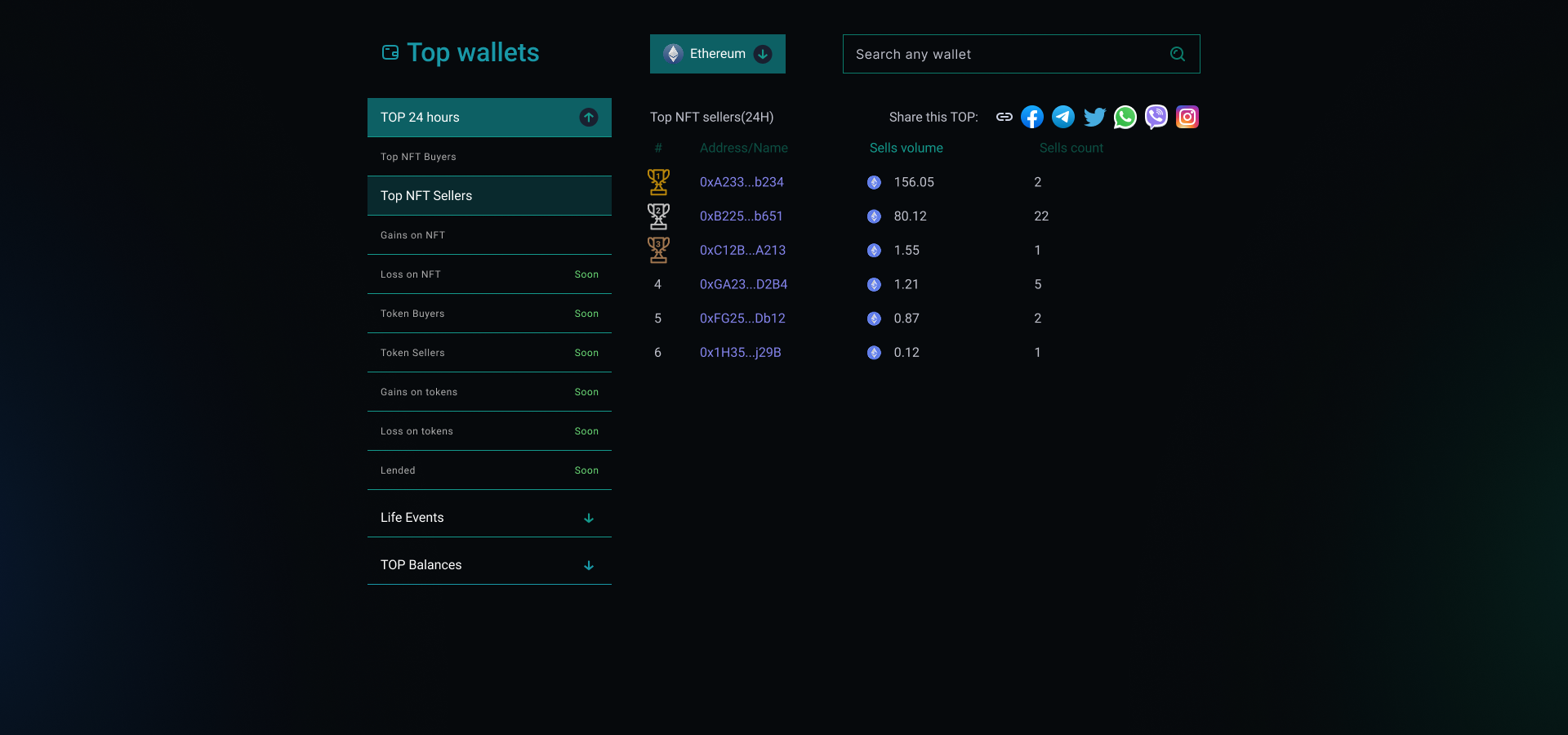
Task: Switch to Top NFT Buyers
Action: tap(417, 156)
